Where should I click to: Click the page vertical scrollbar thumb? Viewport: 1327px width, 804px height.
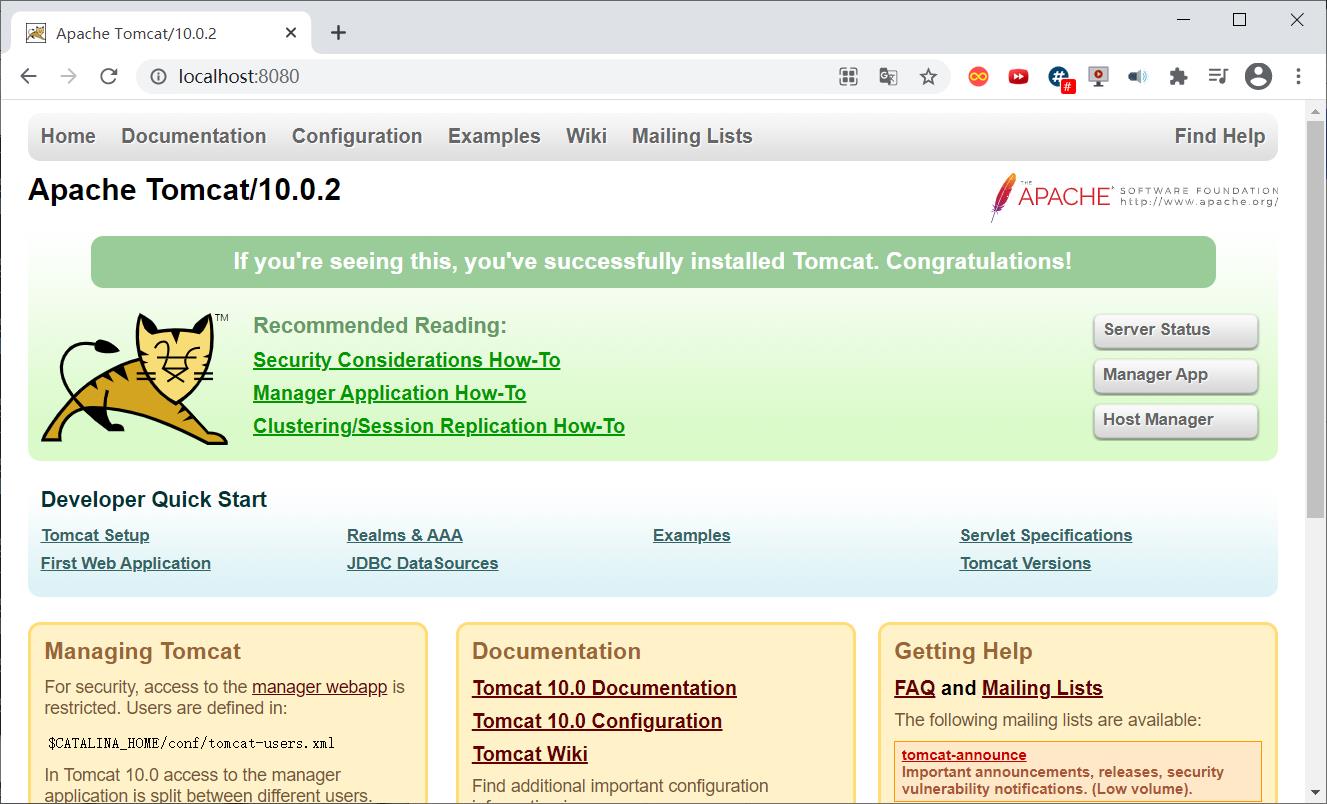(x=1316, y=320)
